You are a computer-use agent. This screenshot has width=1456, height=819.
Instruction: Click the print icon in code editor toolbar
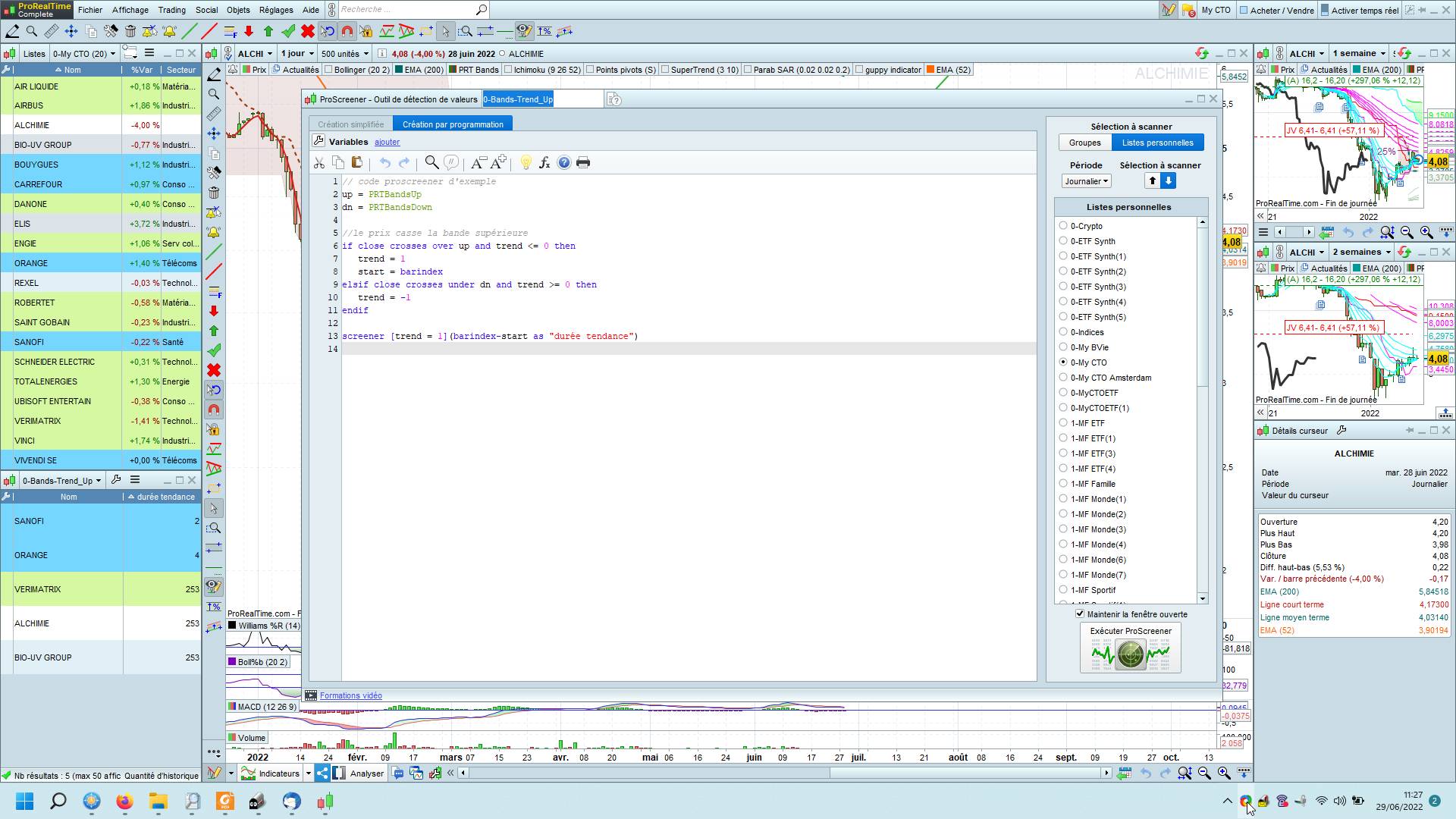[x=583, y=162]
